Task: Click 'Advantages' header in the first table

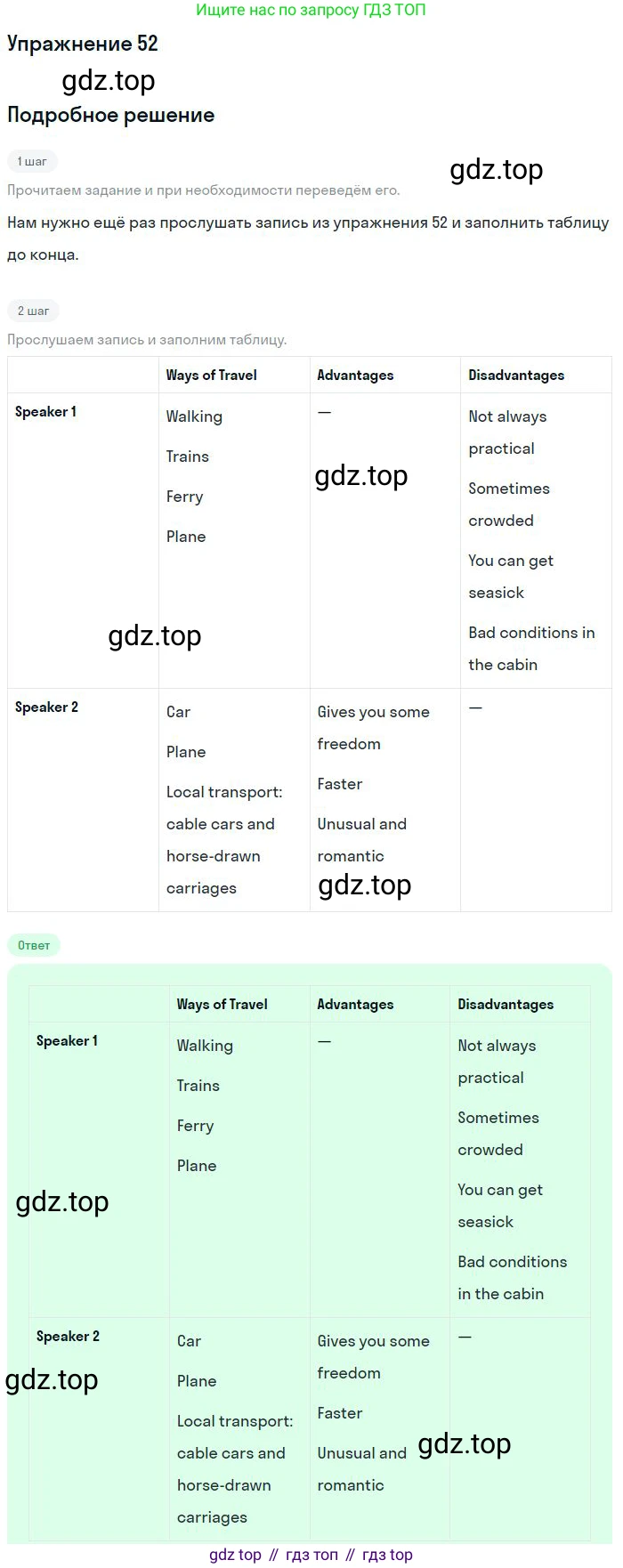Action: click(x=355, y=376)
